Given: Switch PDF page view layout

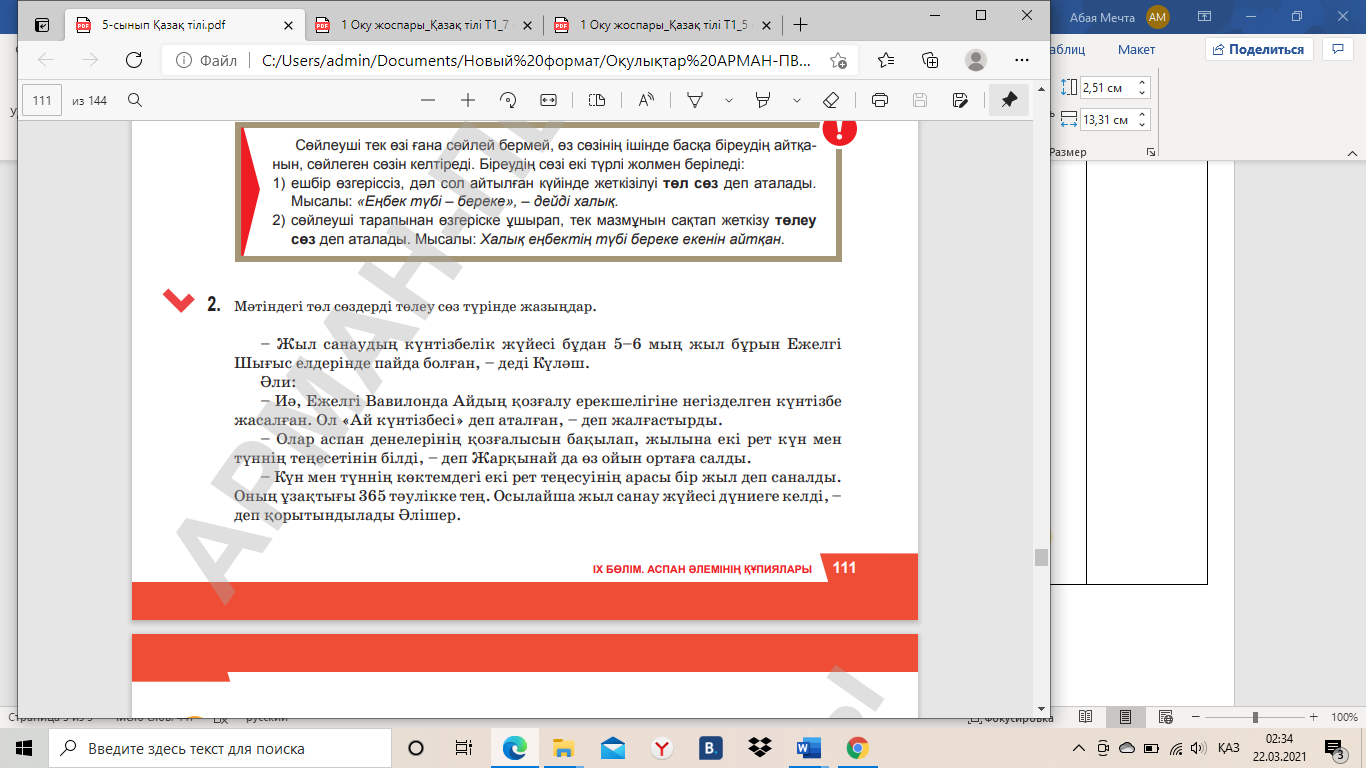Looking at the screenshot, I should click(x=597, y=100).
